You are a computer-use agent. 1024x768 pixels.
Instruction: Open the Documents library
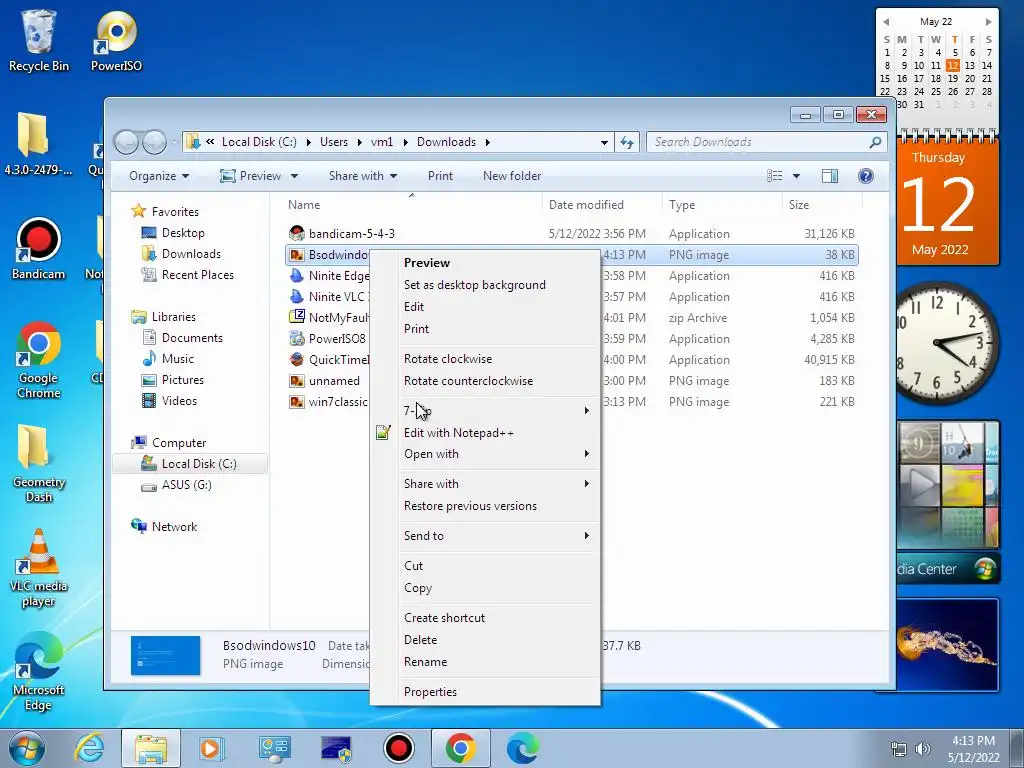coord(192,338)
